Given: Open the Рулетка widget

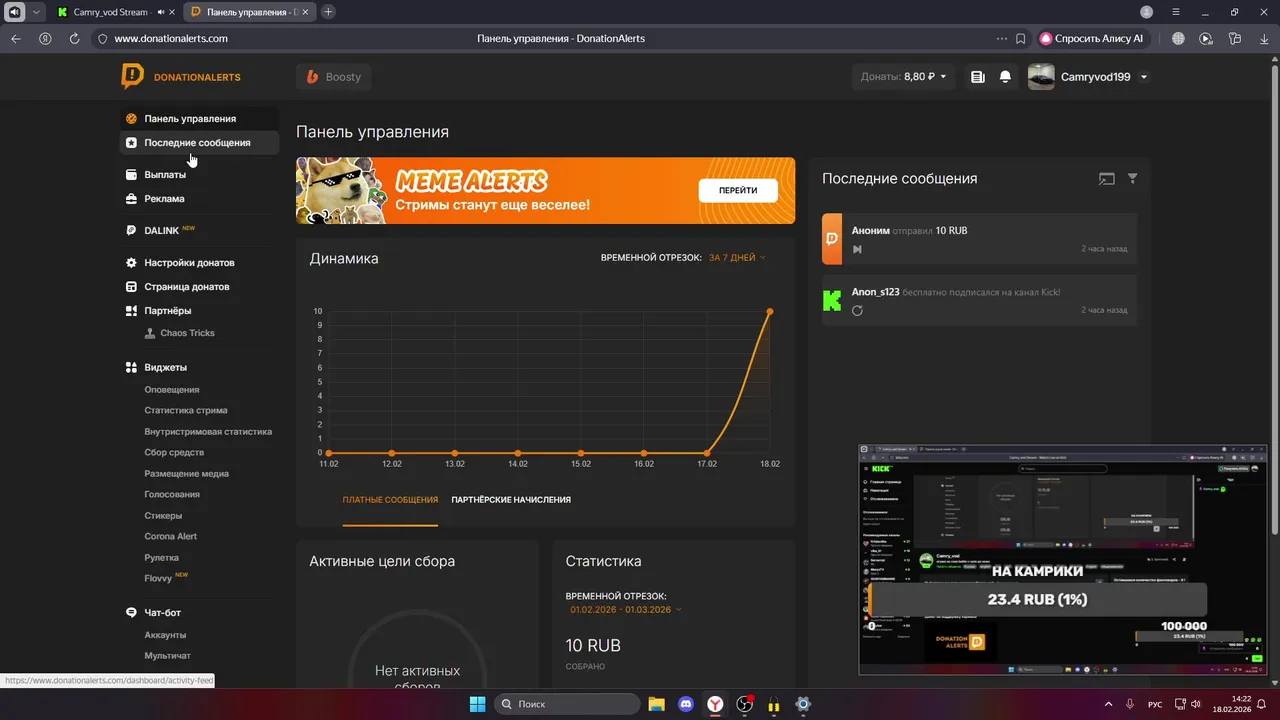Looking at the screenshot, I should coord(162,558).
